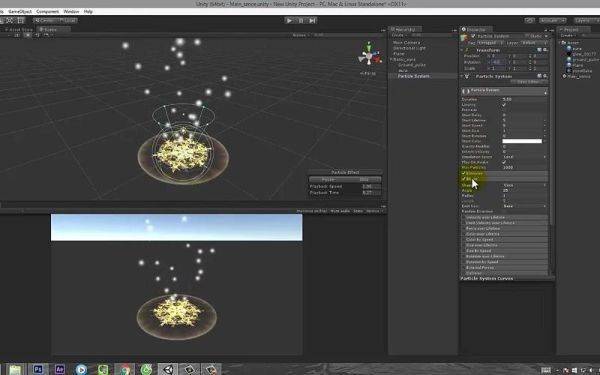This screenshot has height=375, width=600.
Task: Toggle the Play On Awake checkbox
Action: pyautogui.click(x=504, y=162)
